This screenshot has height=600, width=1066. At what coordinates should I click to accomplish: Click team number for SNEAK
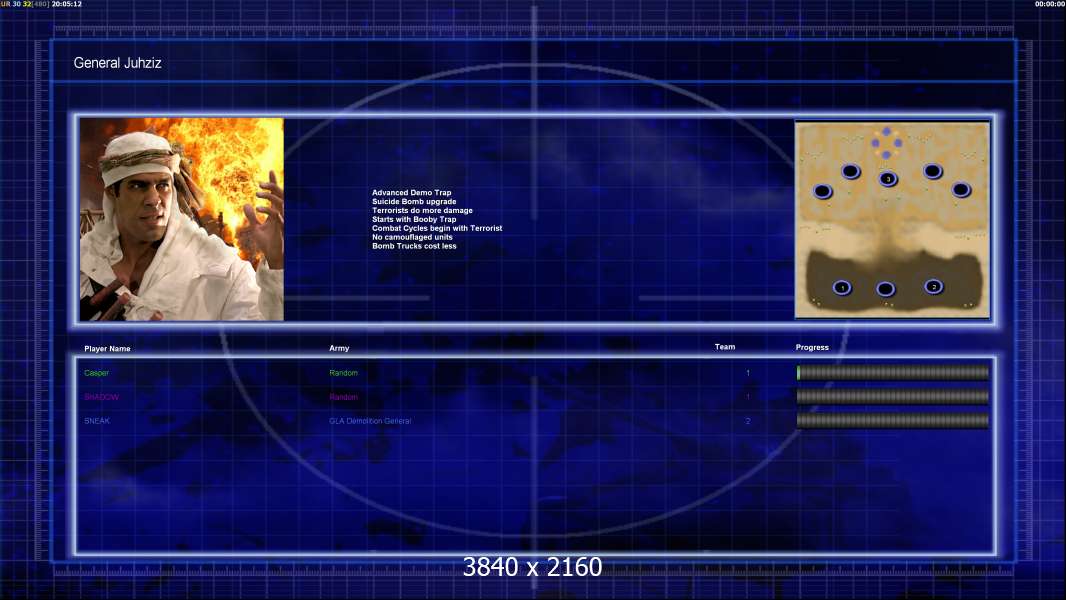click(748, 421)
